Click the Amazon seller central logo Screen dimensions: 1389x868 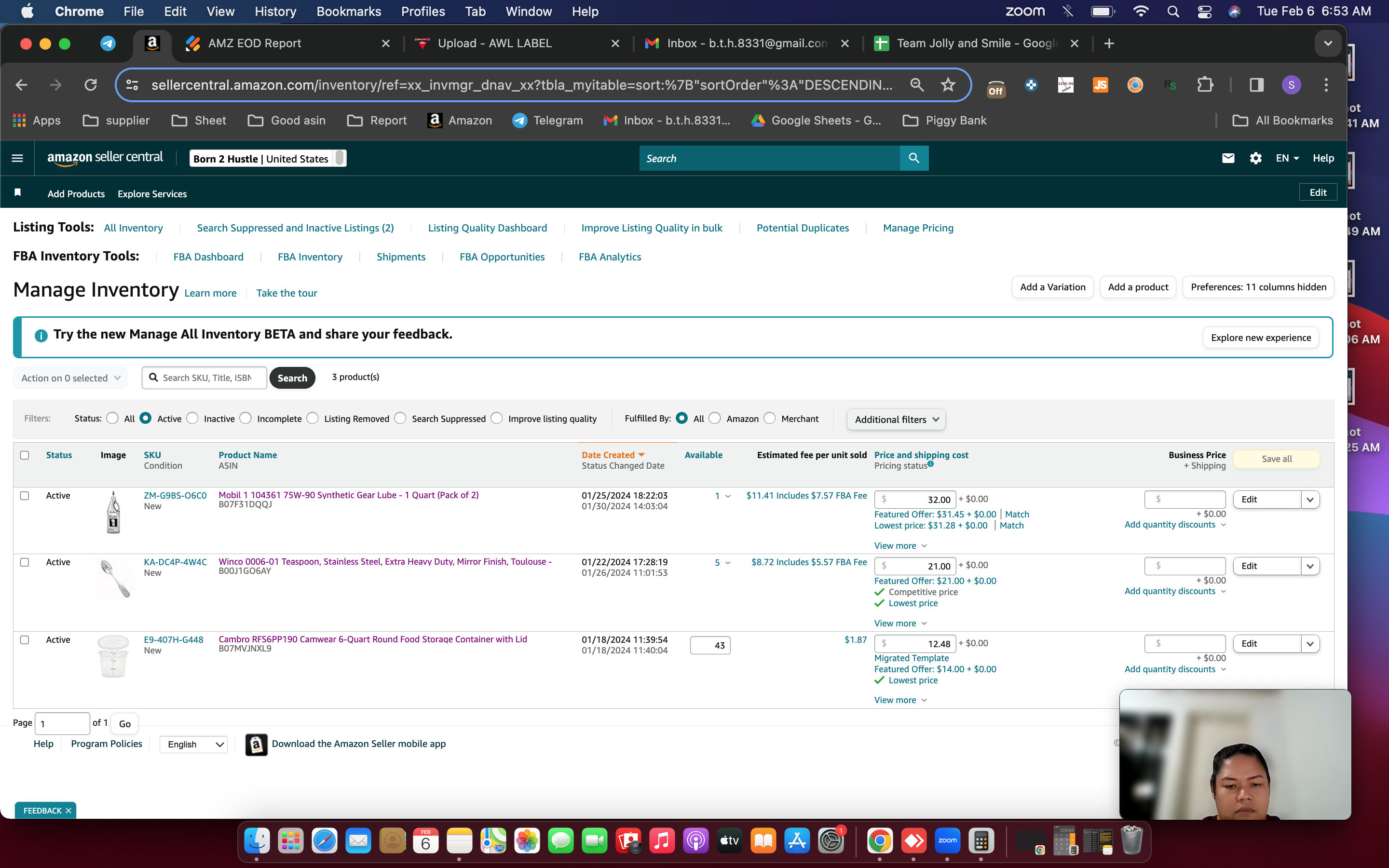(105, 158)
